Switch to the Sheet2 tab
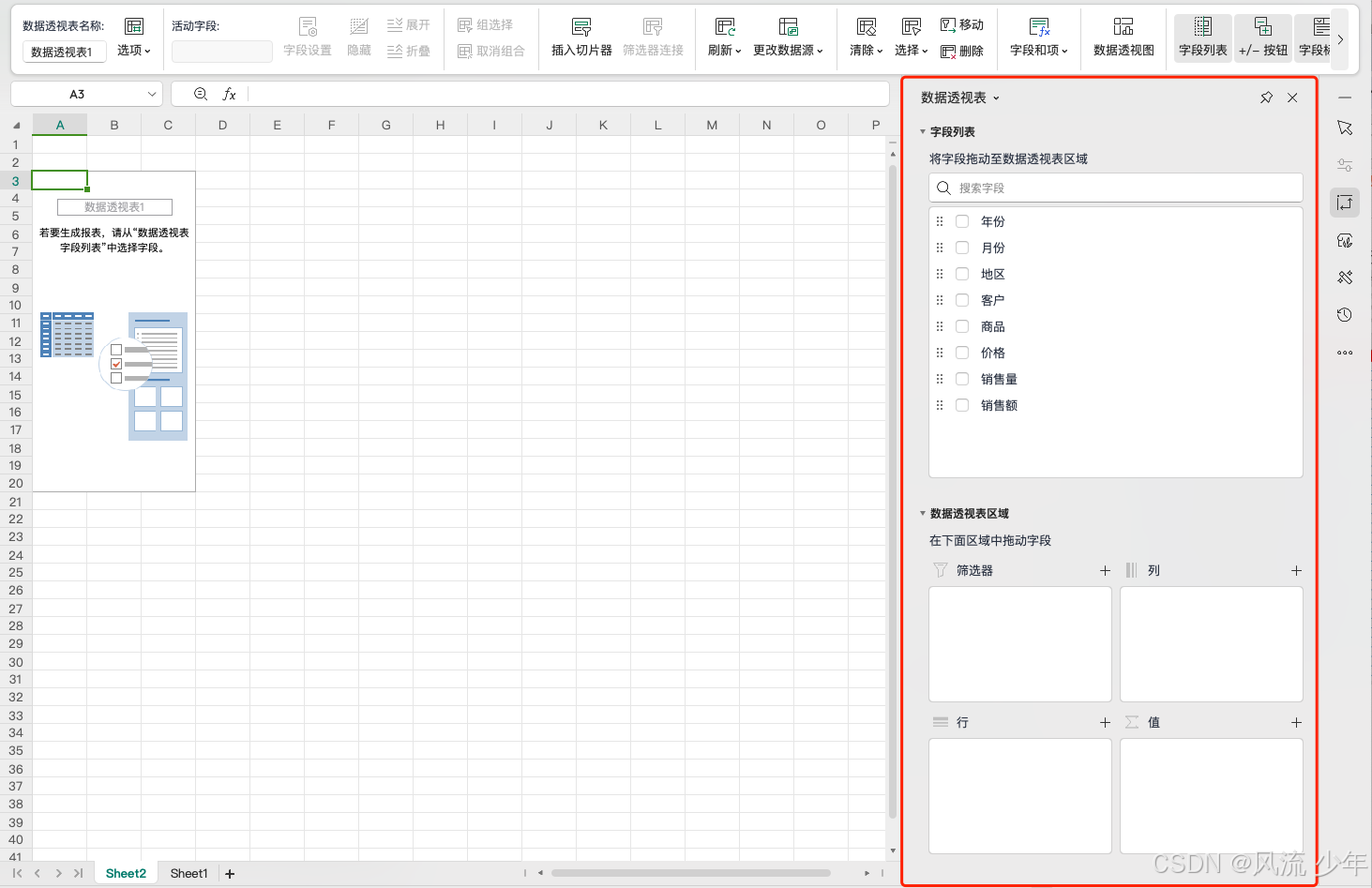This screenshot has height=888, width=1372. tap(125, 873)
